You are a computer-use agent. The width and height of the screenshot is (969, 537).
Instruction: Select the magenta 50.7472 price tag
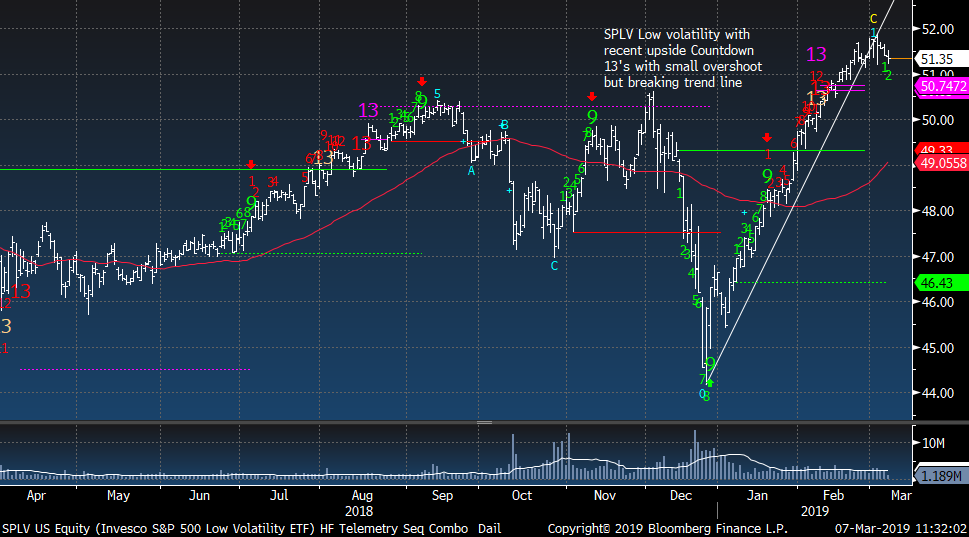[x=942, y=86]
